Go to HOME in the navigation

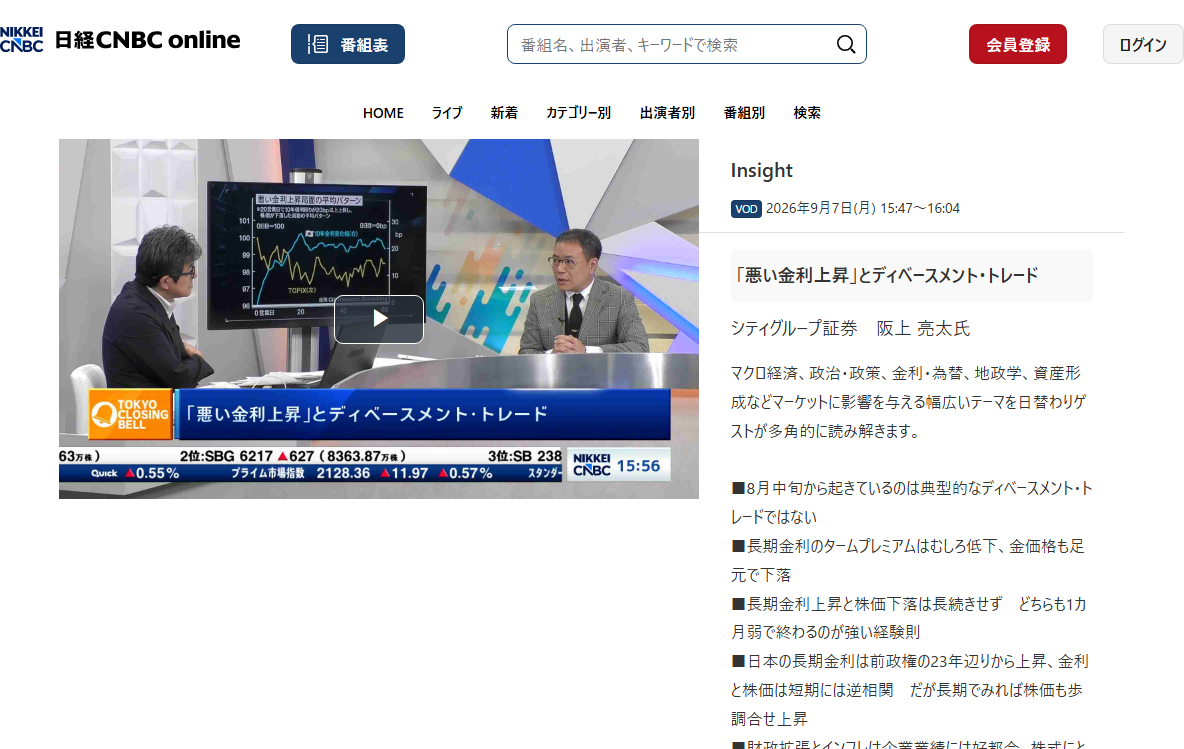[x=383, y=113]
